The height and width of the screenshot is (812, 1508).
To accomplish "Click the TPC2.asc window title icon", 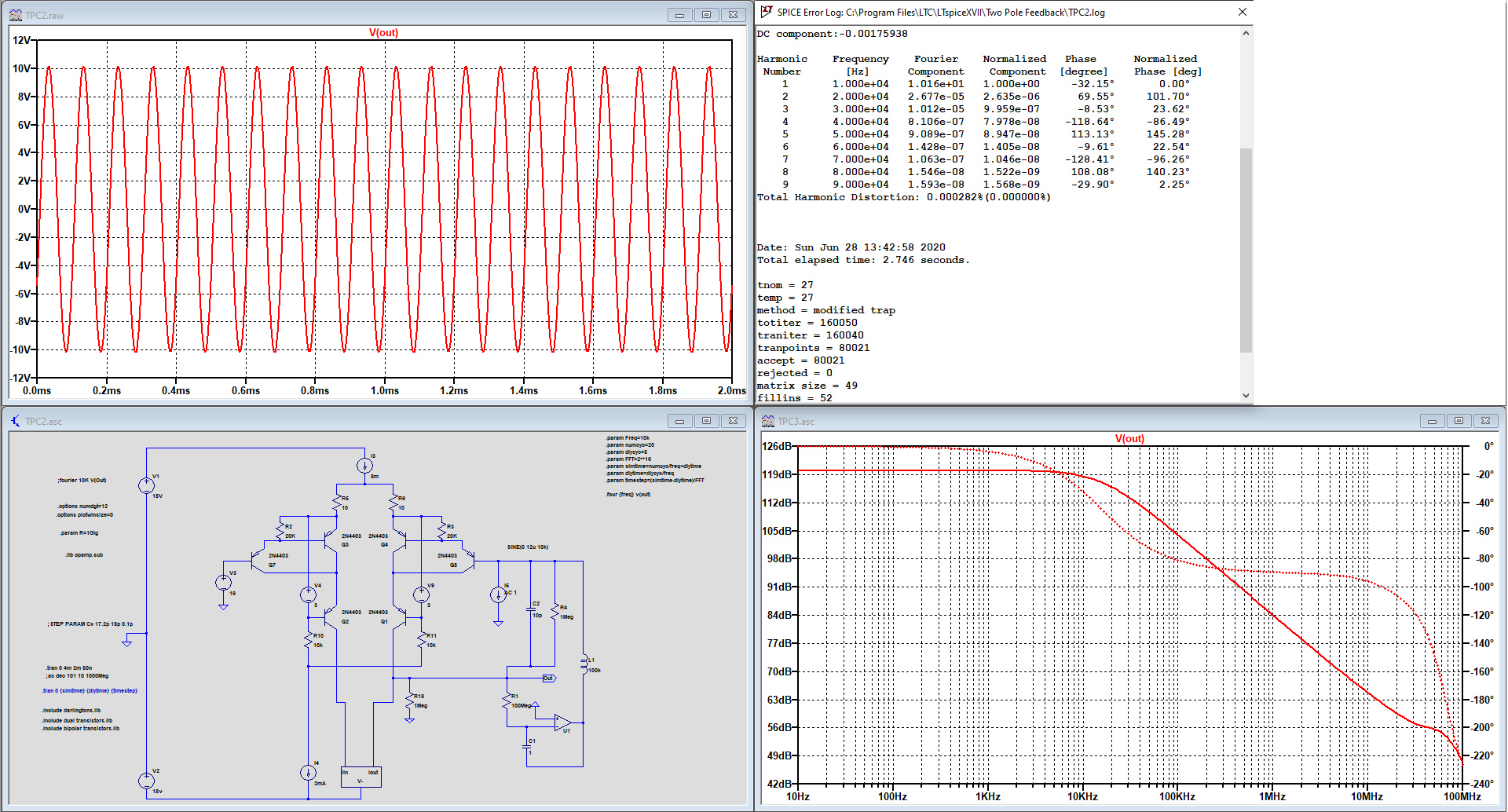I will point(15,421).
